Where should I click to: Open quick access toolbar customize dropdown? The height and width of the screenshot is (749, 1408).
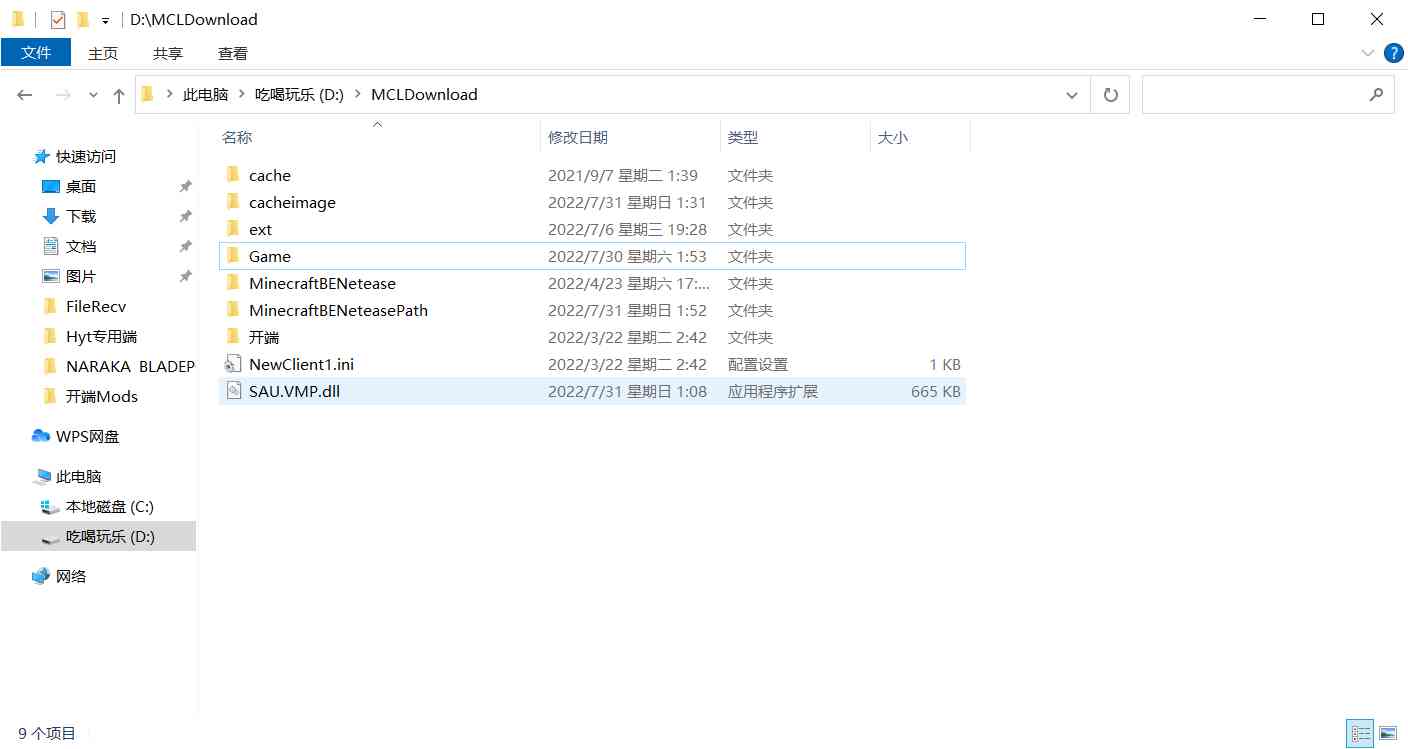tap(105, 20)
